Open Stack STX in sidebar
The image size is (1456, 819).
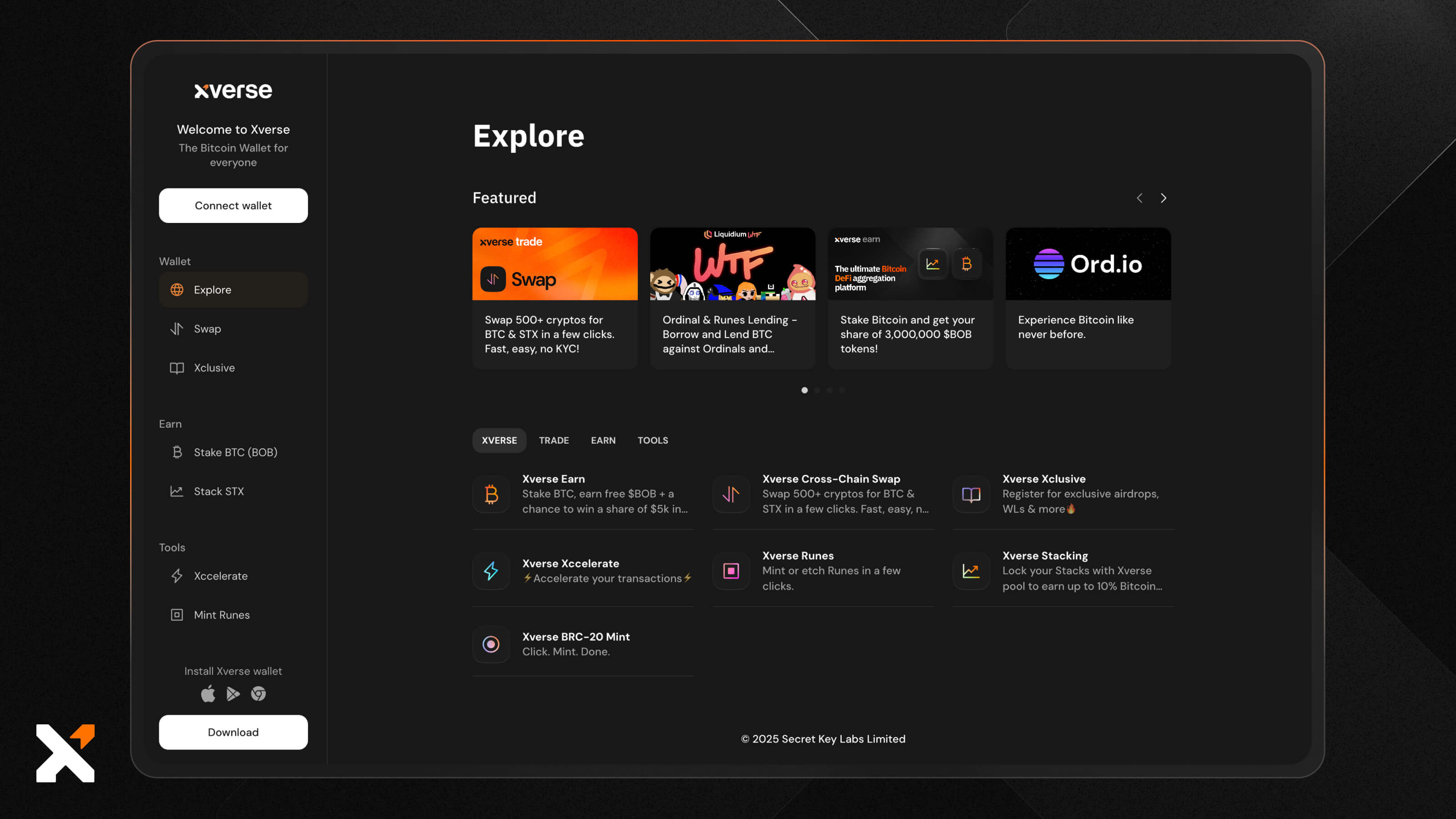click(233, 491)
